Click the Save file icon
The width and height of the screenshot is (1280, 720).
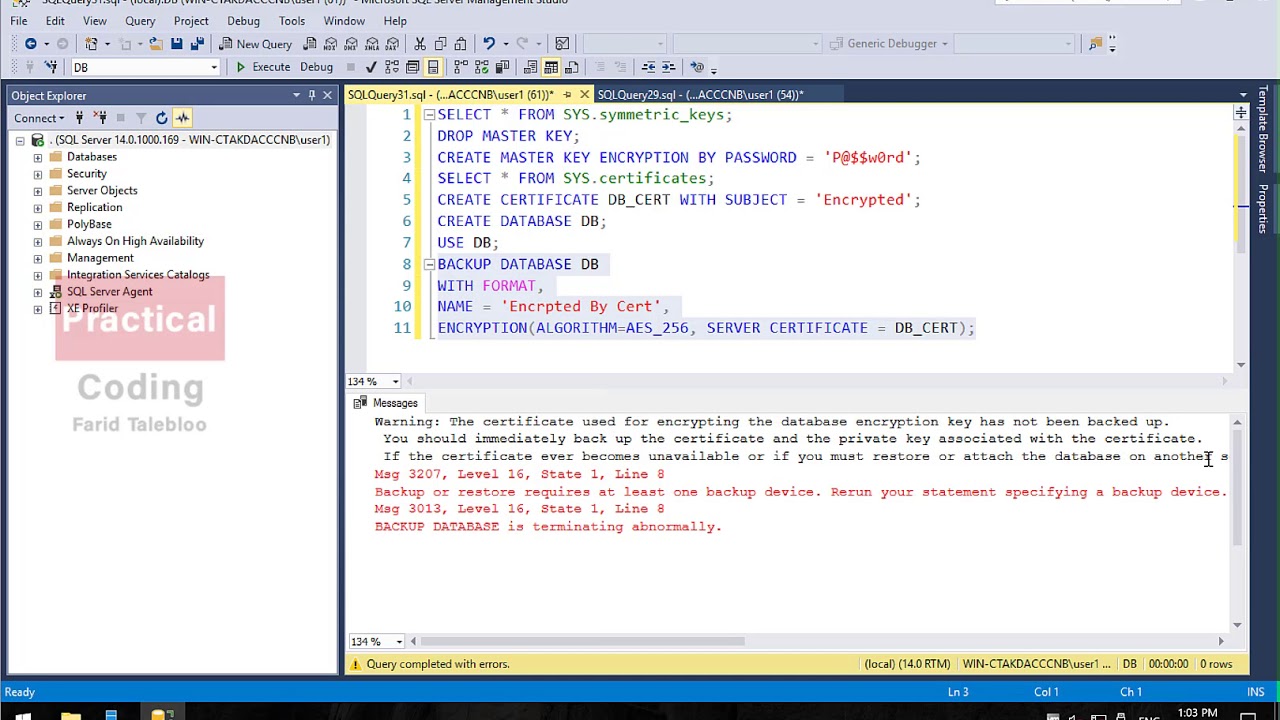point(176,43)
